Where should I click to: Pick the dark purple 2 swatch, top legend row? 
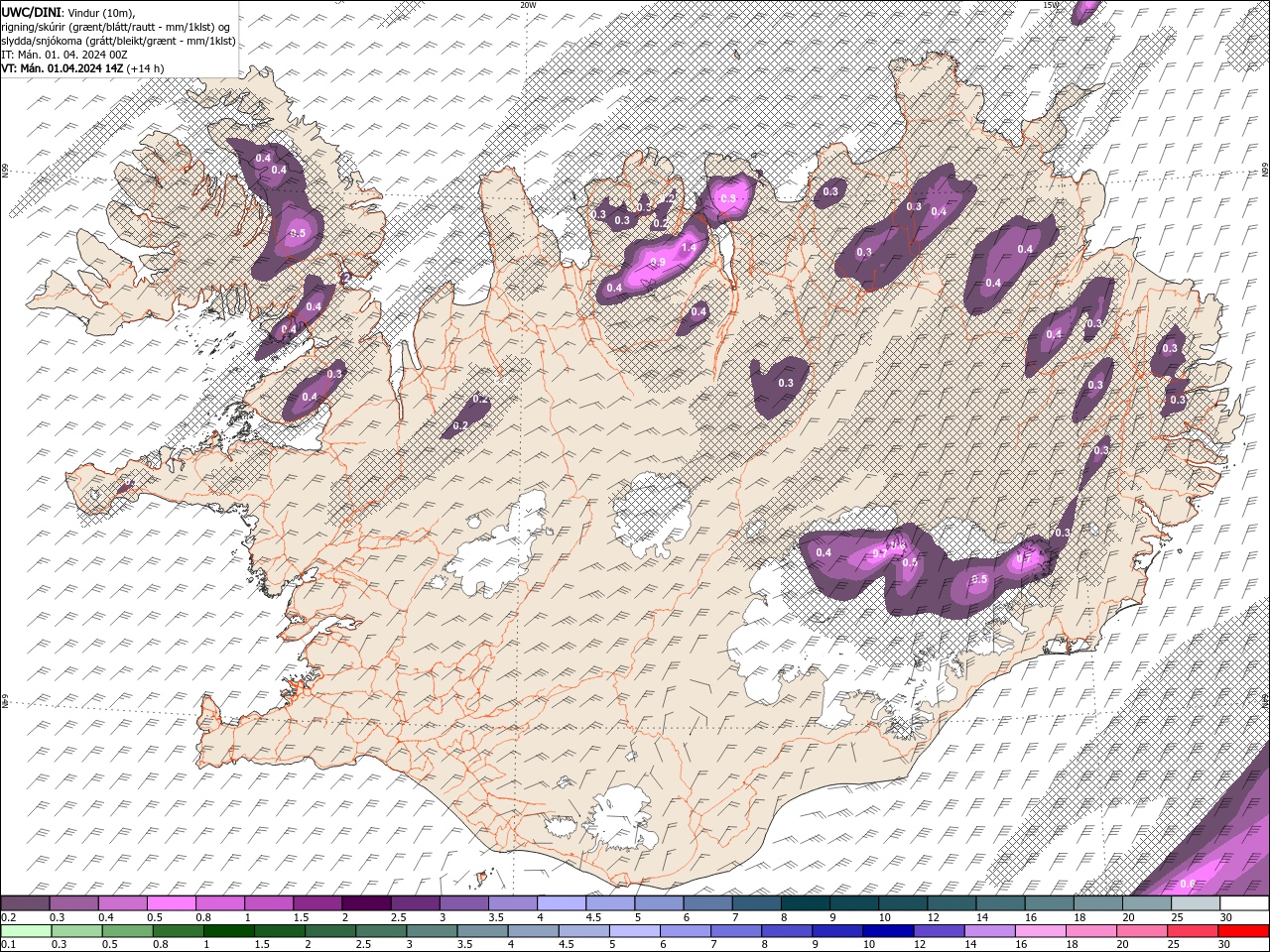pos(366,903)
